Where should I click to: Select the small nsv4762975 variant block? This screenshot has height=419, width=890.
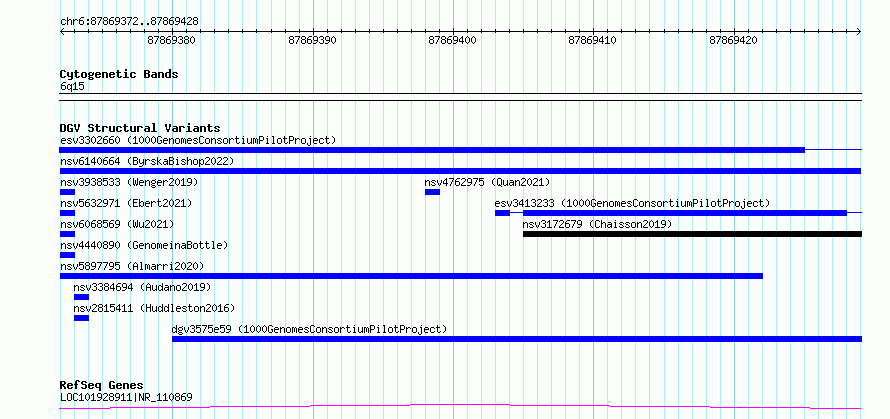click(433, 192)
